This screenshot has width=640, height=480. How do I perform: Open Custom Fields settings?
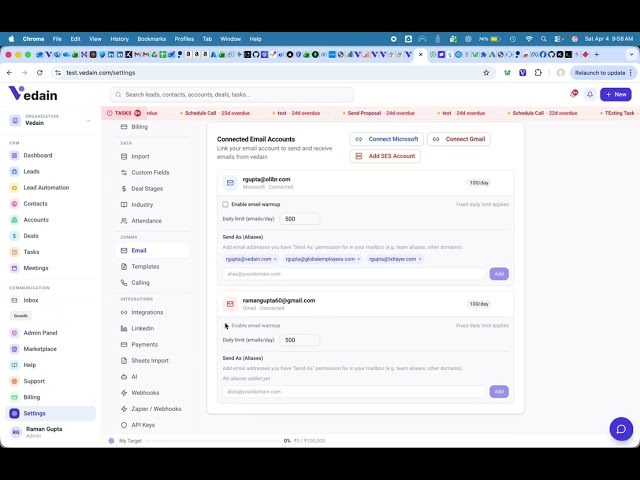[150, 173]
